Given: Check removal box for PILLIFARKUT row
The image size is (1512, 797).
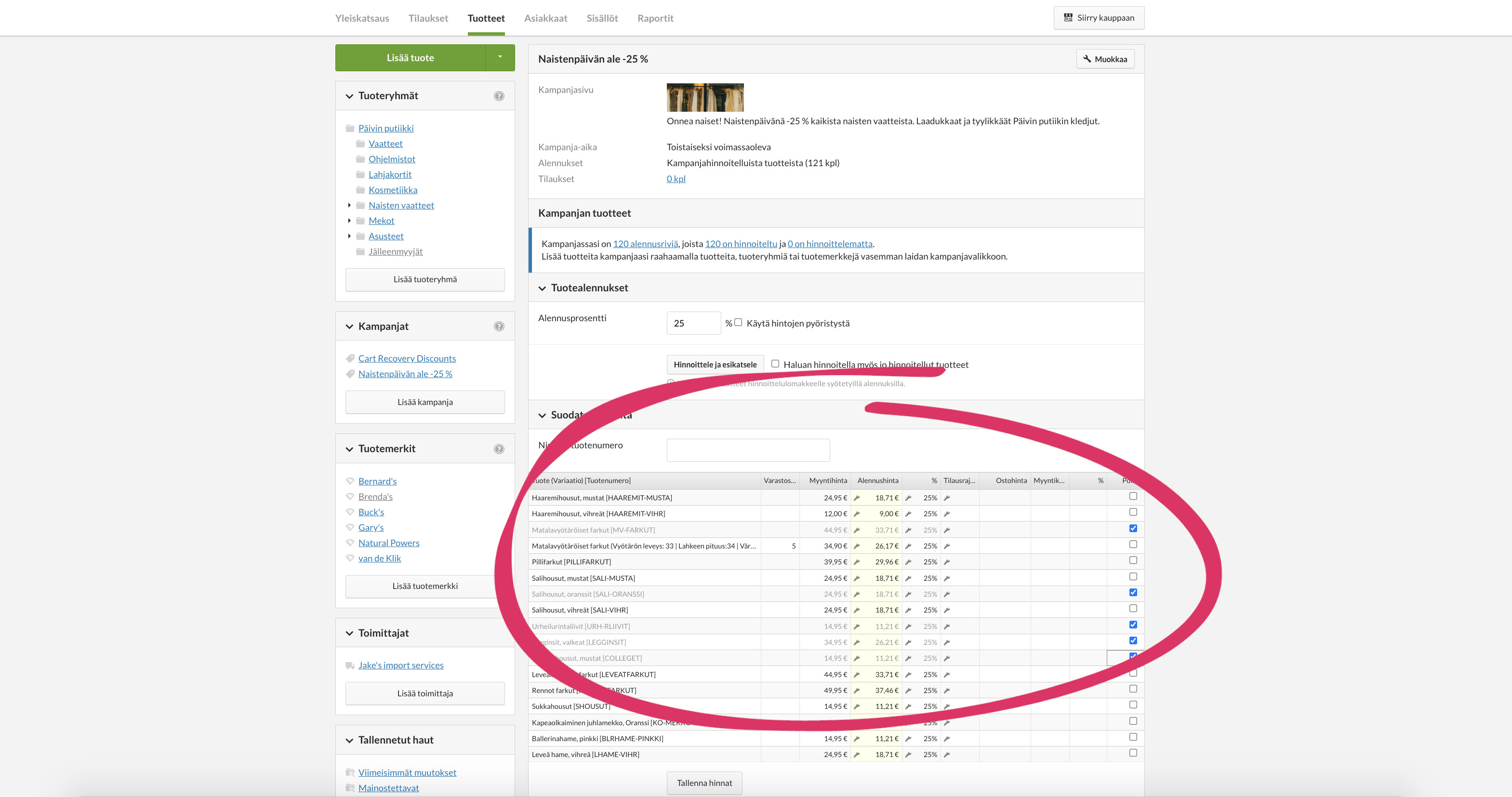Looking at the screenshot, I should 1133,560.
